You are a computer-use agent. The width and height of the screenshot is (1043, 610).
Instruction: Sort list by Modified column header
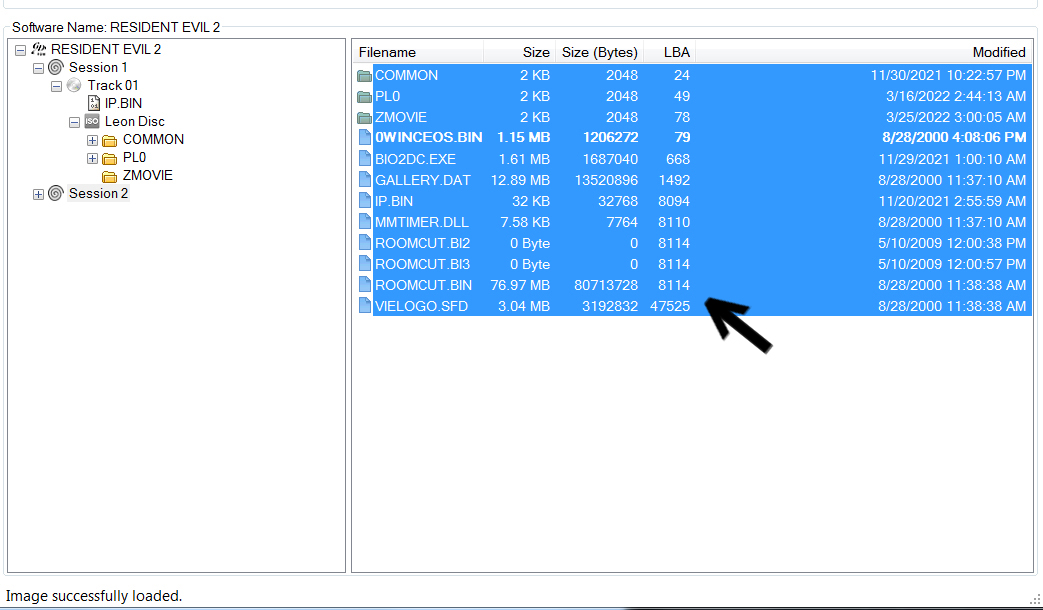(x=863, y=52)
